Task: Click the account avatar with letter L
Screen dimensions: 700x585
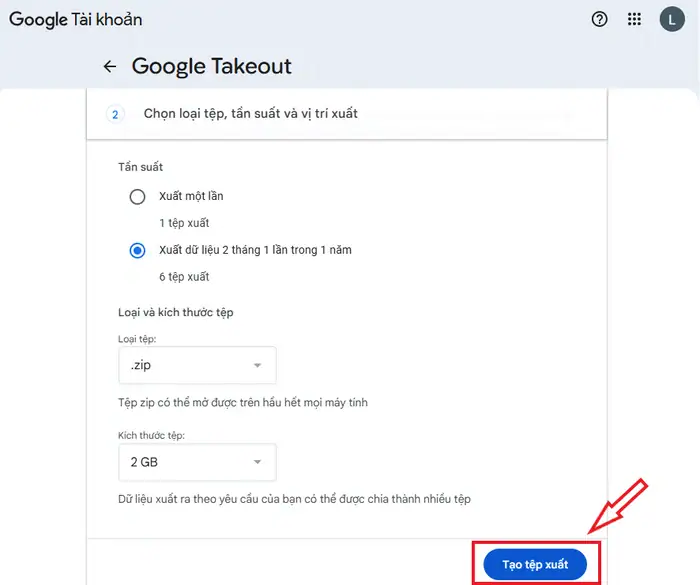Action: pos(671,19)
